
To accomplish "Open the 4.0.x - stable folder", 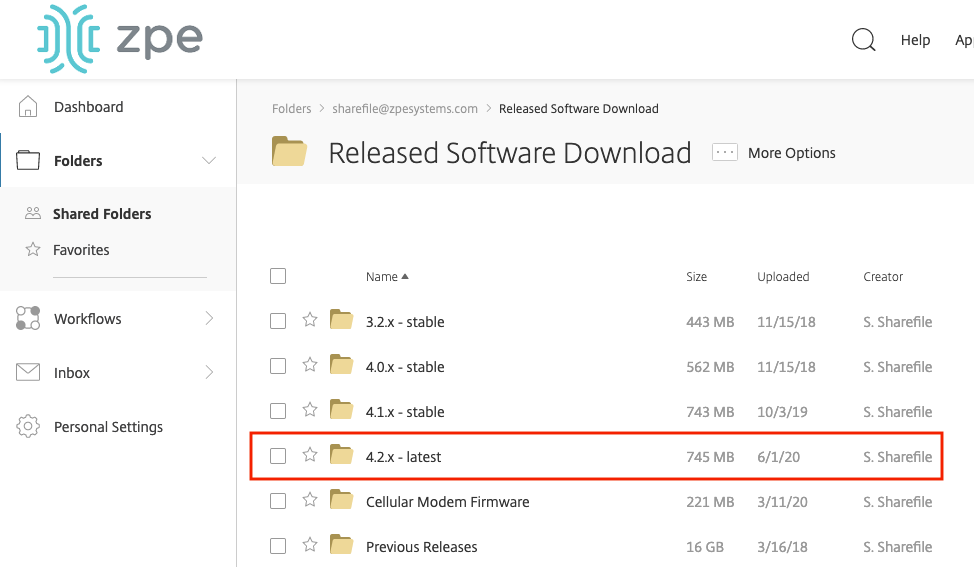I will [x=405, y=367].
